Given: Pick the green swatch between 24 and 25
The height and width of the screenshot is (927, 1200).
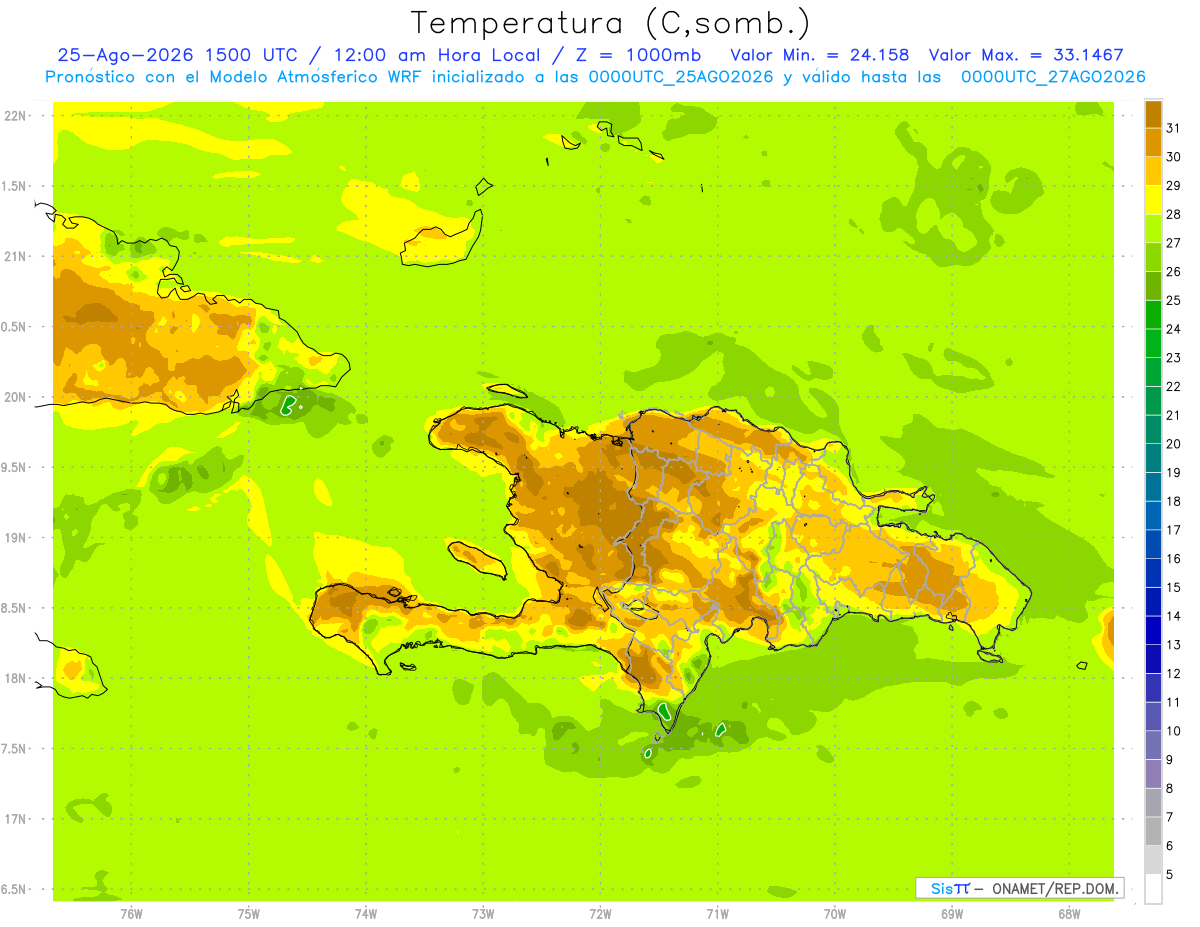Looking at the screenshot, I should [x=1153, y=314].
